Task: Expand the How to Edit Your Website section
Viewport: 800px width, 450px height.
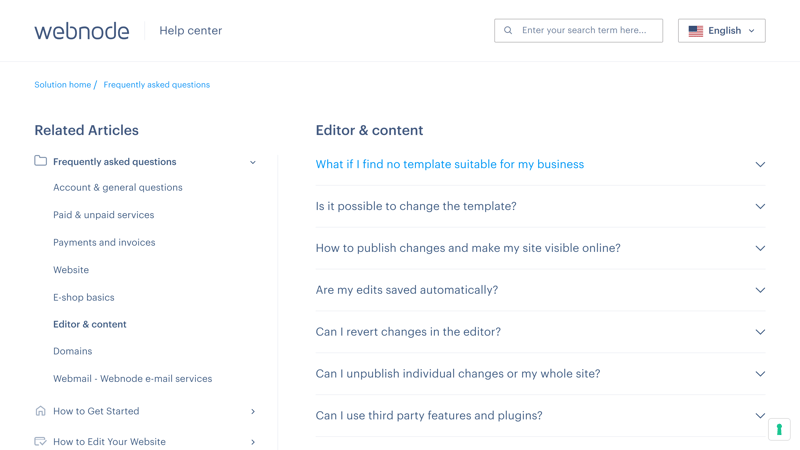Action: pyautogui.click(x=253, y=442)
